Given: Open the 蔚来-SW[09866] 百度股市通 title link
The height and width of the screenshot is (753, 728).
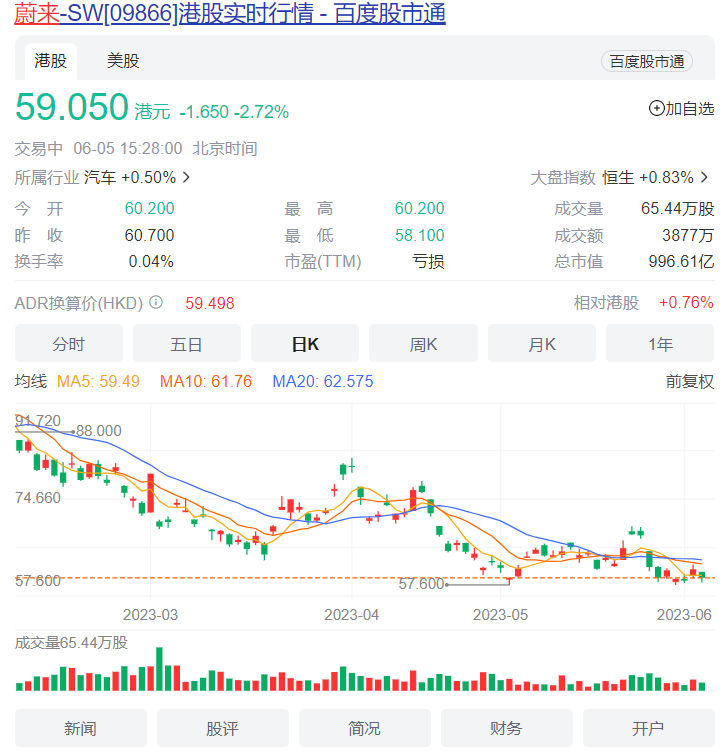Looking at the screenshot, I should pyautogui.click(x=230, y=13).
